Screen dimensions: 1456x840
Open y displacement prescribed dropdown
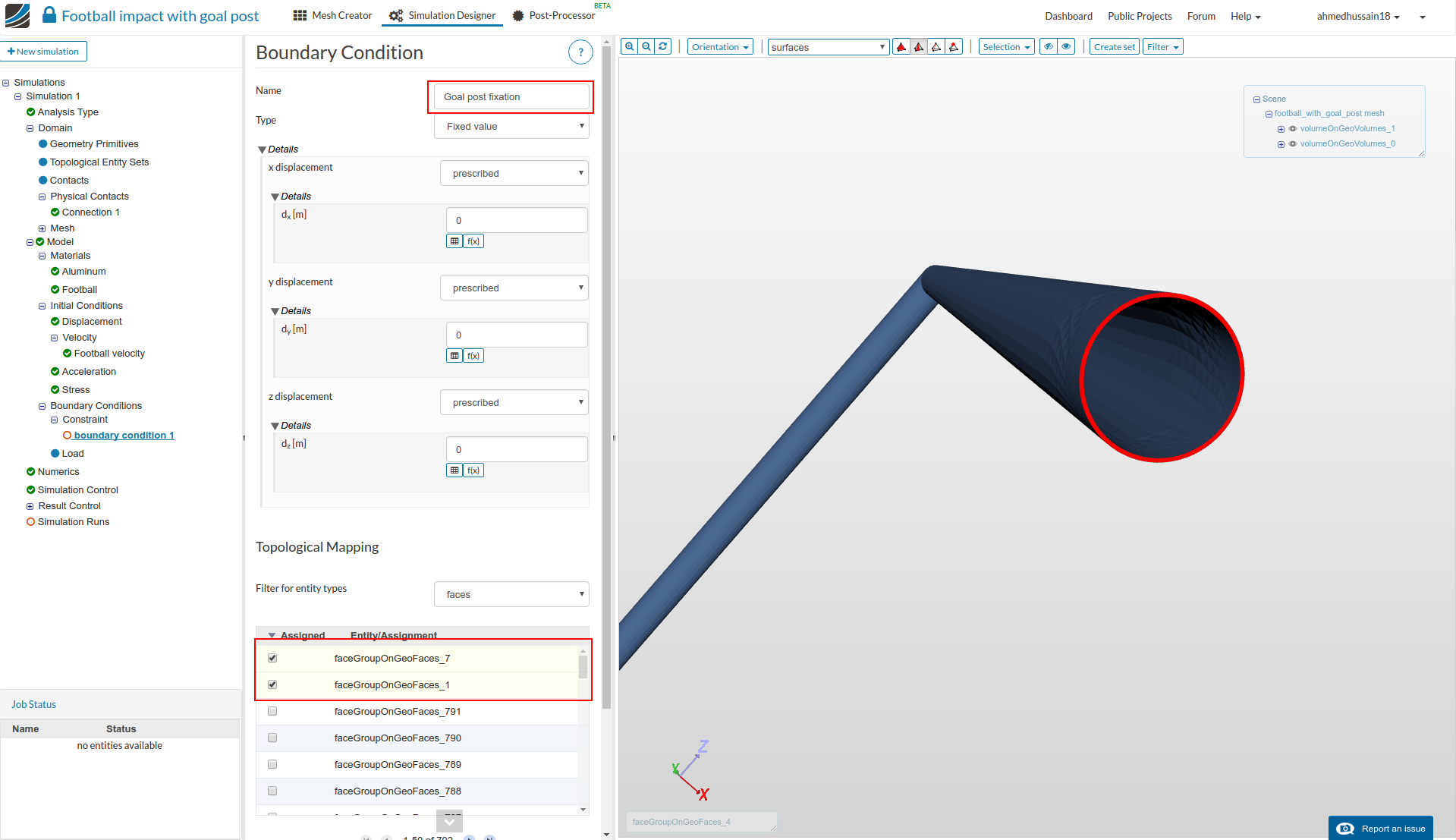(x=514, y=288)
